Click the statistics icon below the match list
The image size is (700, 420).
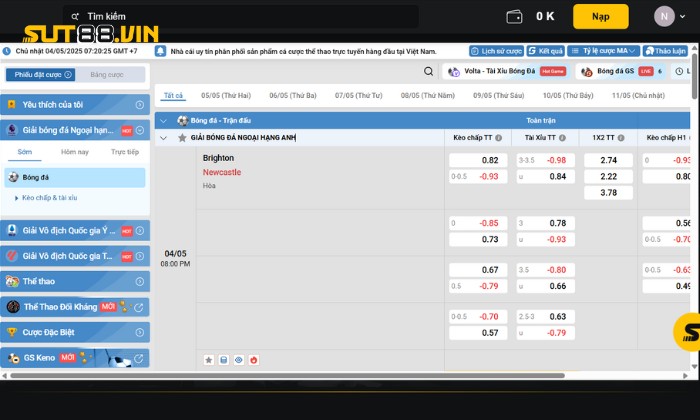[x=224, y=359]
